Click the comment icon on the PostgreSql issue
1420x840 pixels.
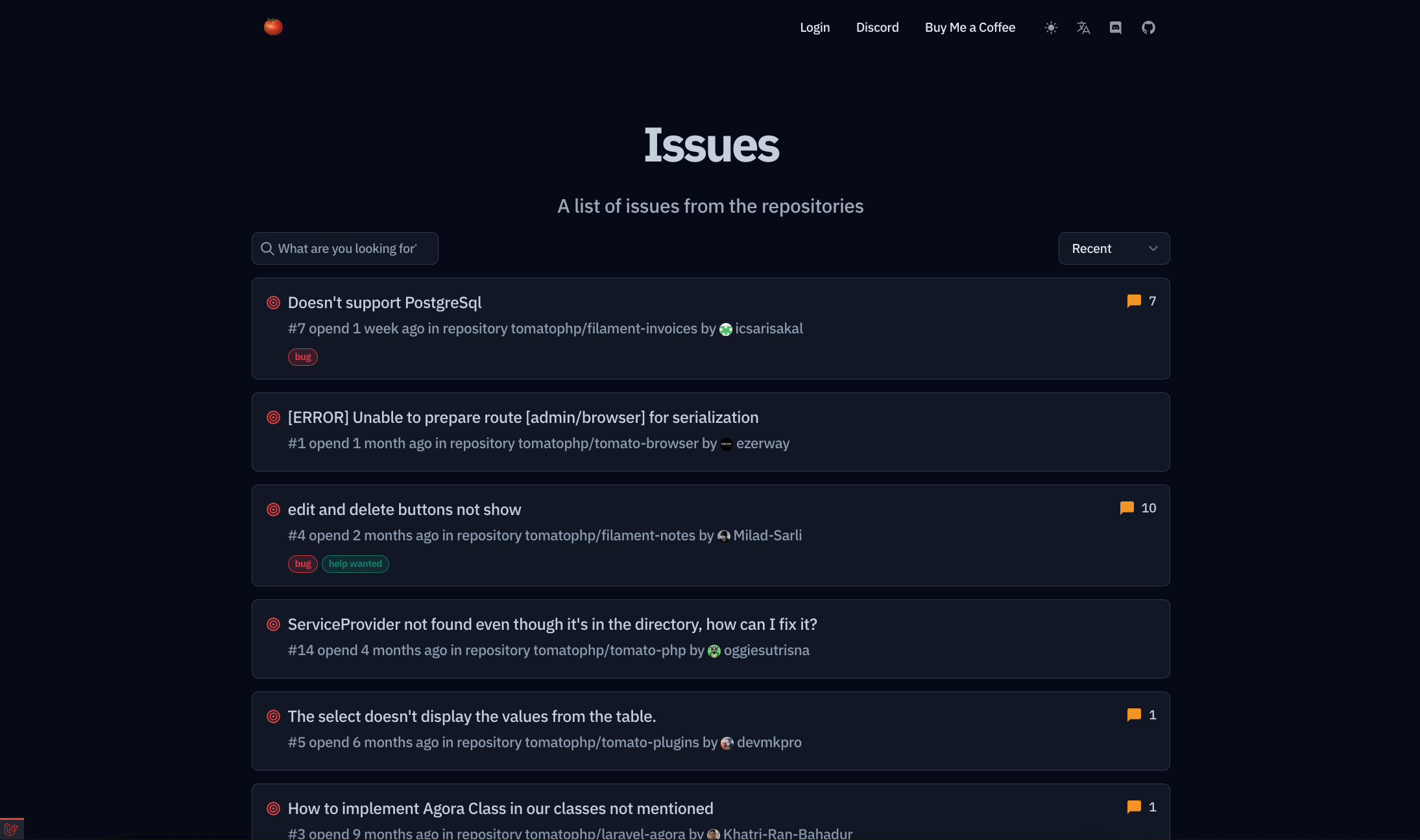tap(1134, 301)
